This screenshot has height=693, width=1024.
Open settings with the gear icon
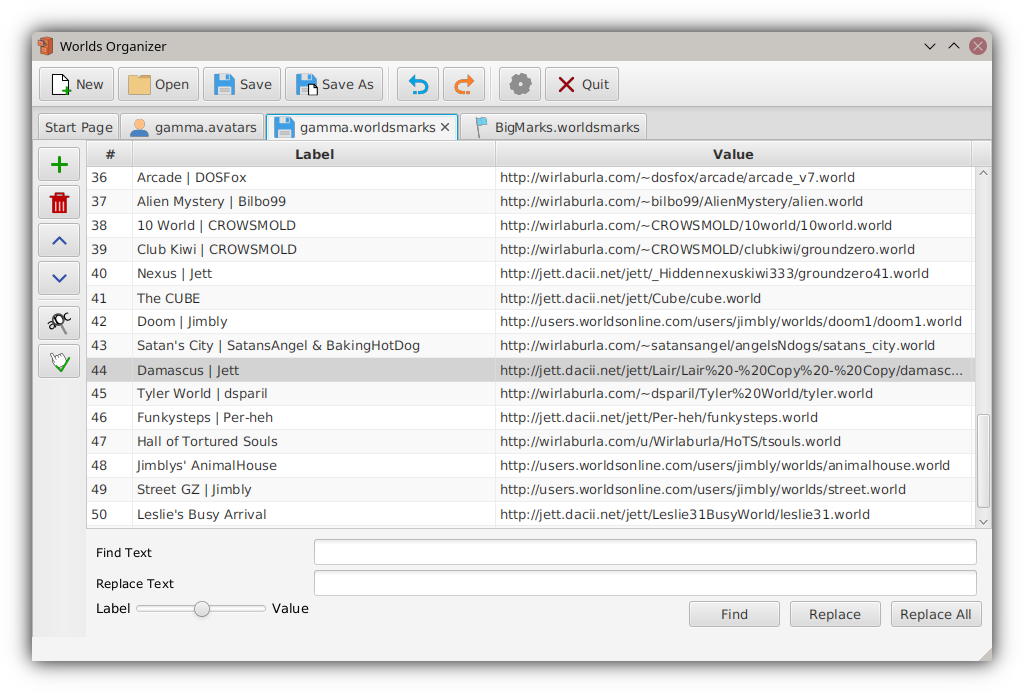click(x=520, y=85)
